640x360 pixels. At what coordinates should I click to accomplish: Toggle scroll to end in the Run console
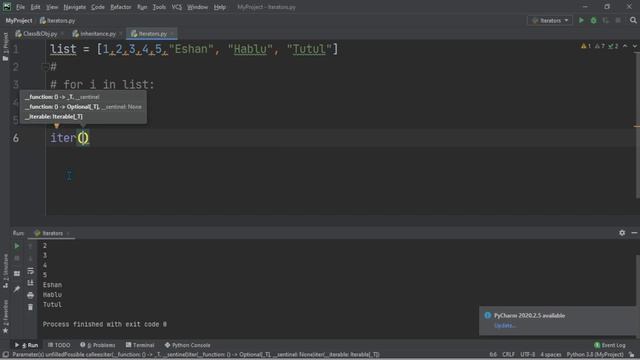31,283
